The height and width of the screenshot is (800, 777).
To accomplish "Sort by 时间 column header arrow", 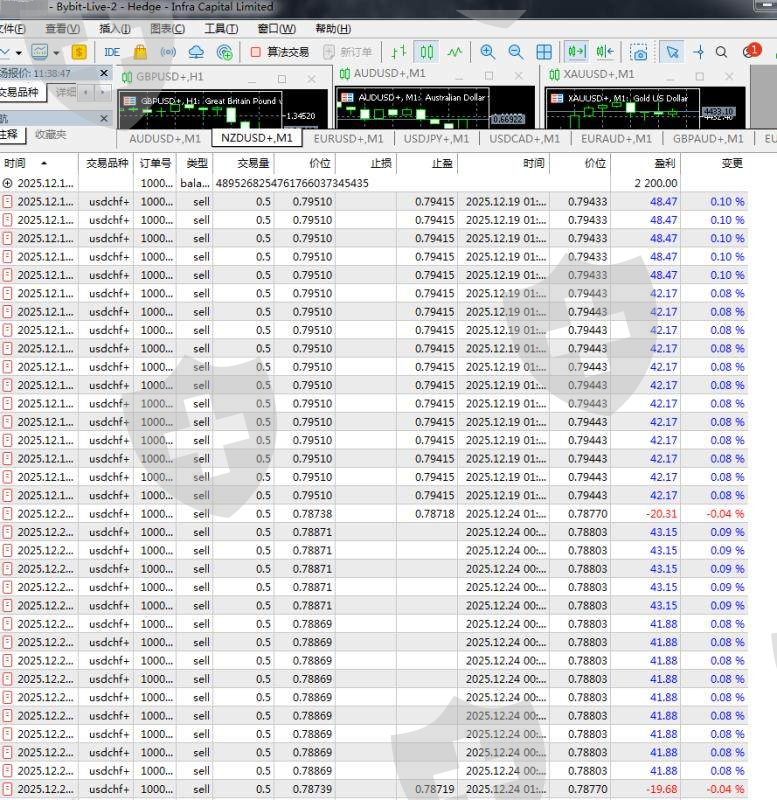I will coord(43,163).
